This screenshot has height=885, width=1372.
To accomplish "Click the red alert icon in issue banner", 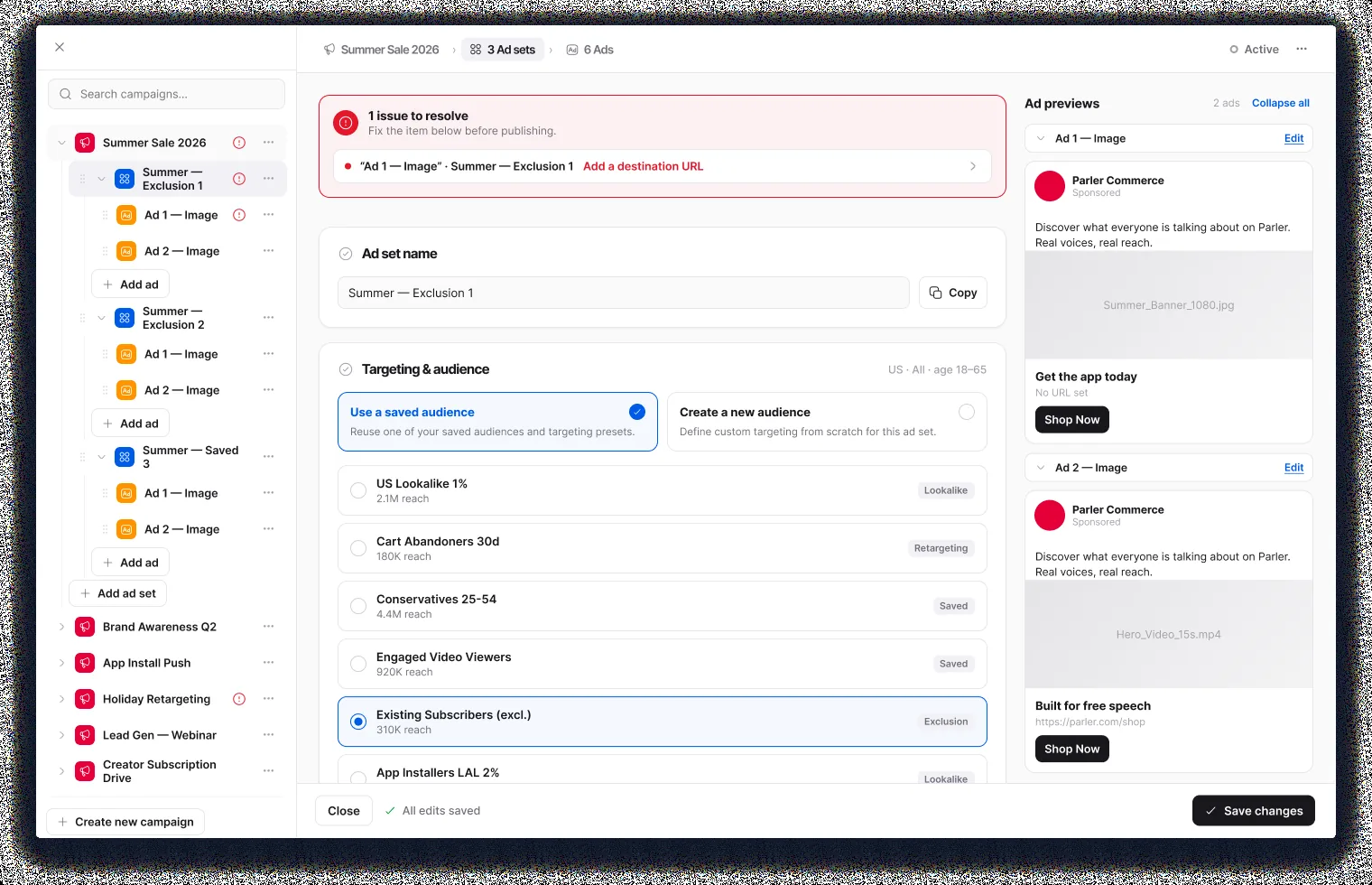I will click(x=346, y=123).
